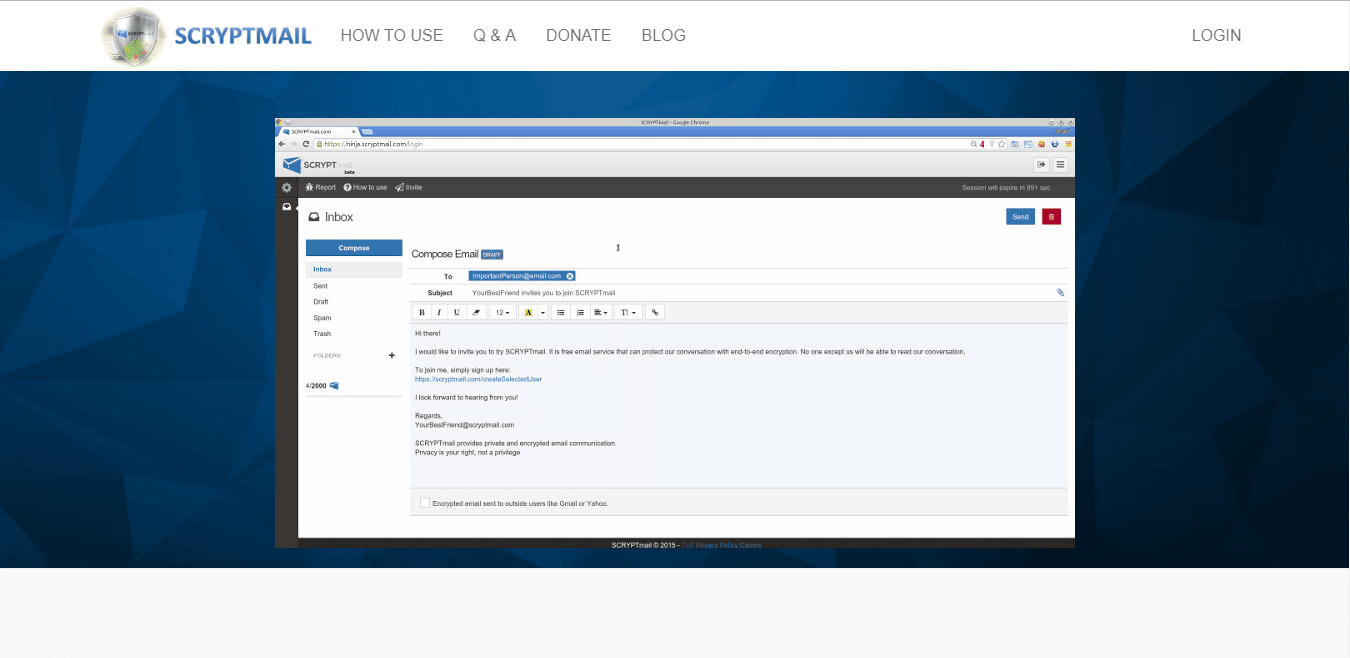
Task: Open the line height text dropdown
Action: point(628,312)
